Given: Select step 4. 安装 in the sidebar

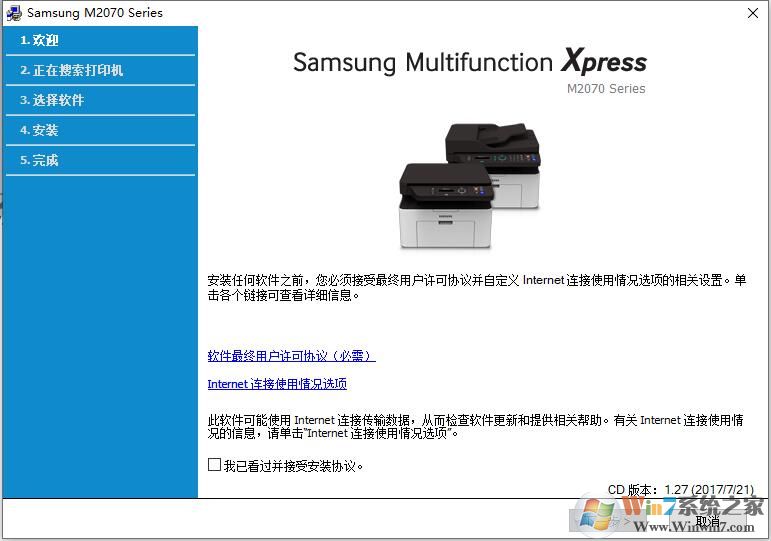Looking at the screenshot, I should [x=100, y=130].
